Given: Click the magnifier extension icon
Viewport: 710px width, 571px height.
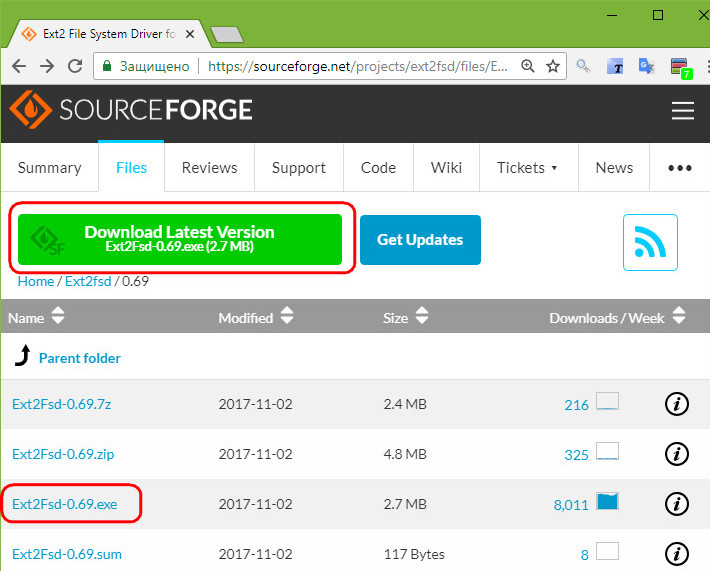Looking at the screenshot, I should coord(583,66).
